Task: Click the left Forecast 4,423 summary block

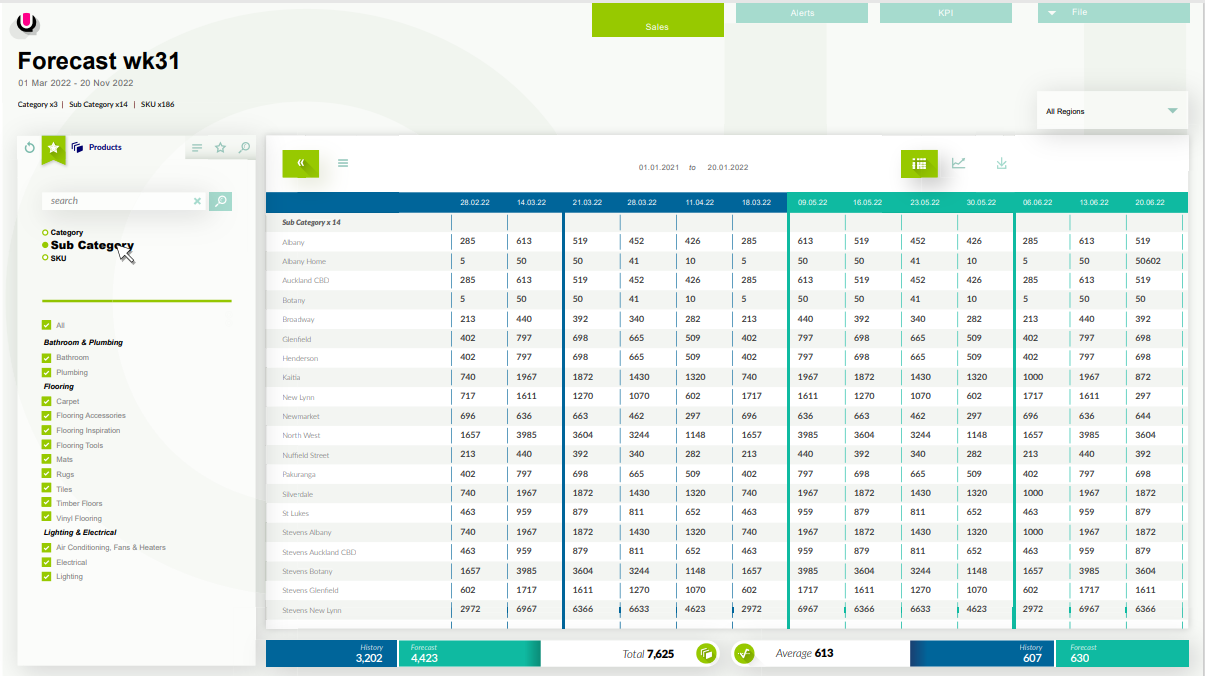Action: 469,653
